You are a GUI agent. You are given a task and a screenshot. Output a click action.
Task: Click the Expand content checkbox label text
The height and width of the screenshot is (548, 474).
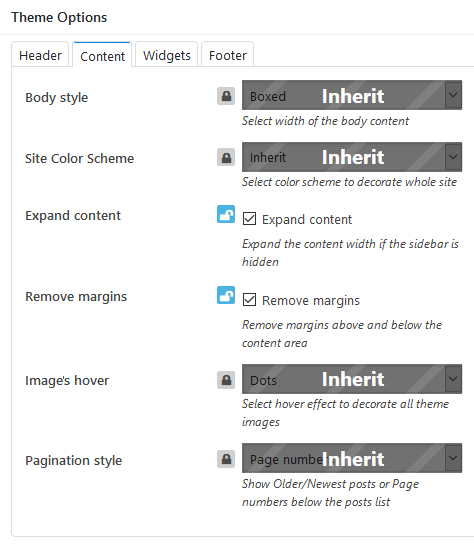(307, 219)
